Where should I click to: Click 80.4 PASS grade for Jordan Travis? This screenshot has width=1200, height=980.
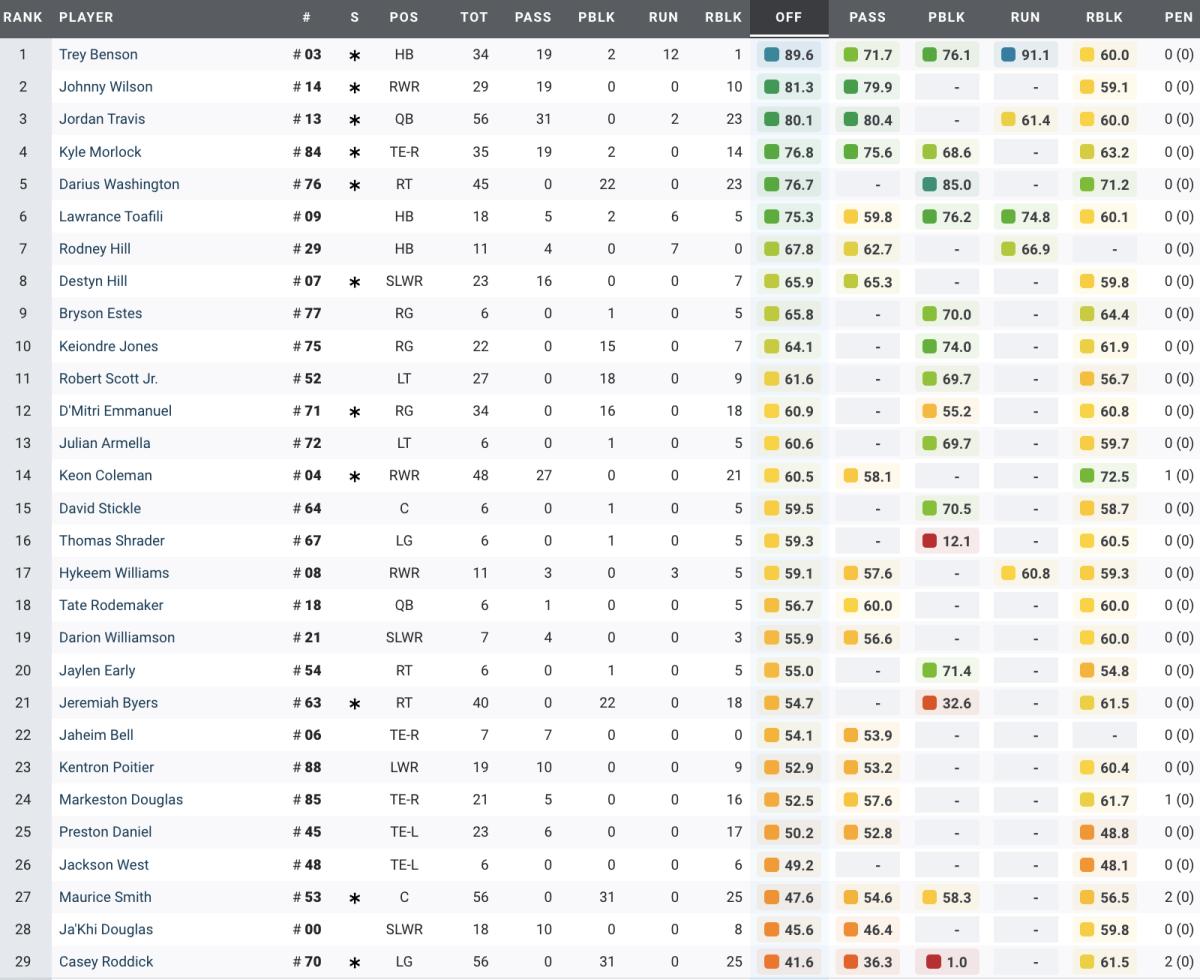point(867,120)
